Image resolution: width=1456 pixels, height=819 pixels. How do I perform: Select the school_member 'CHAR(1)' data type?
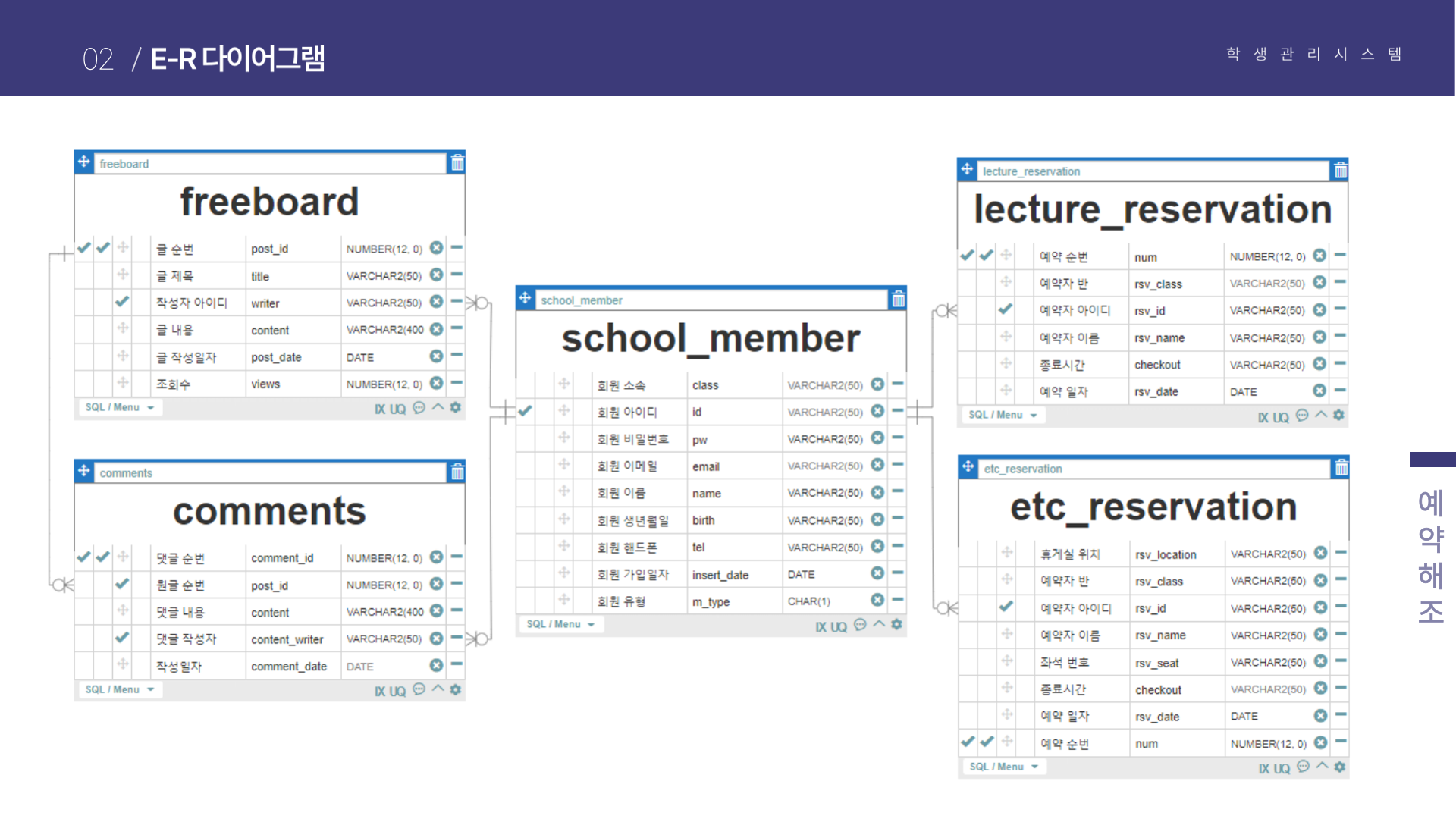click(x=808, y=601)
